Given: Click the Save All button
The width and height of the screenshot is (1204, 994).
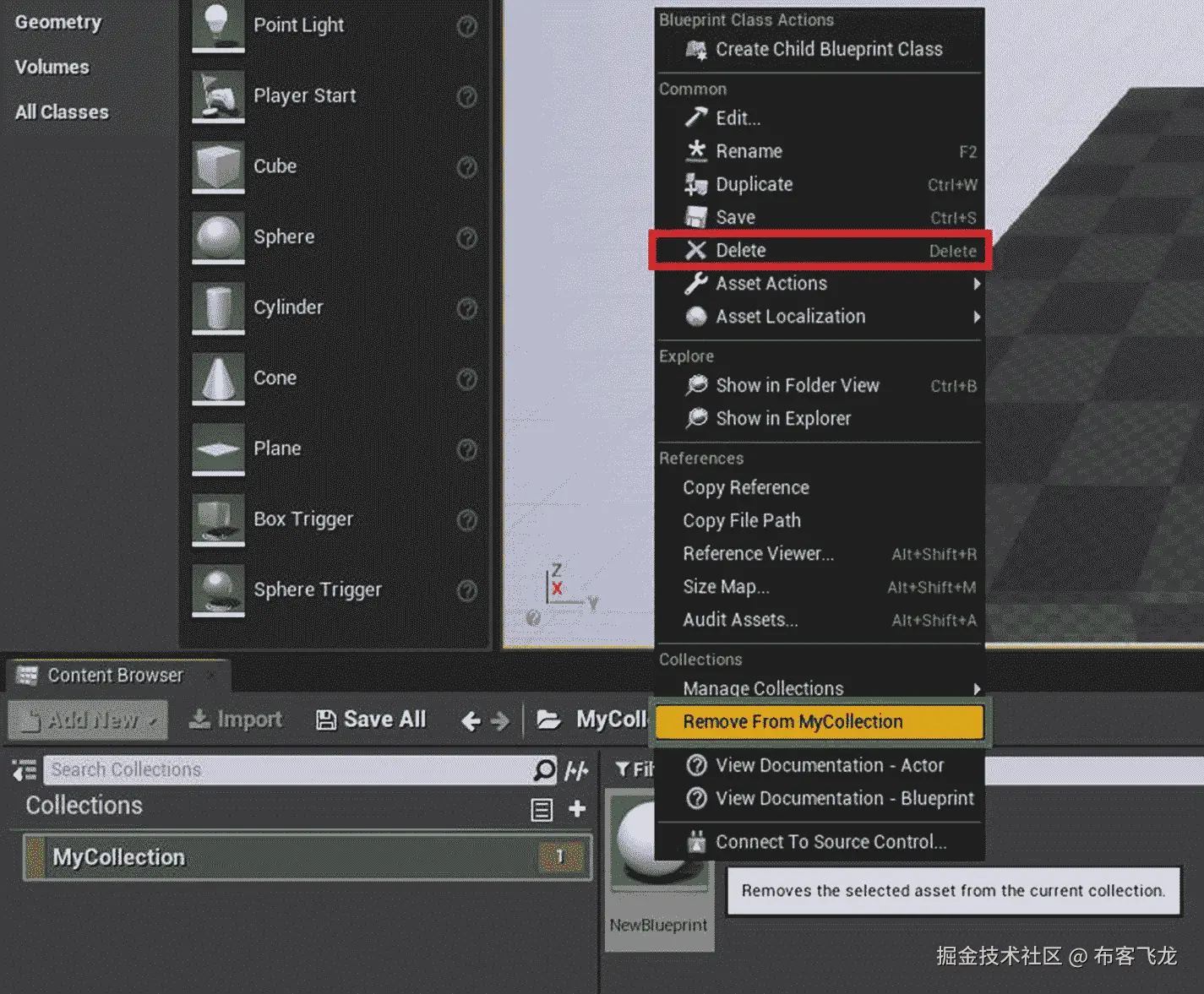Looking at the screenshot, I should click(x=371, y=720).
